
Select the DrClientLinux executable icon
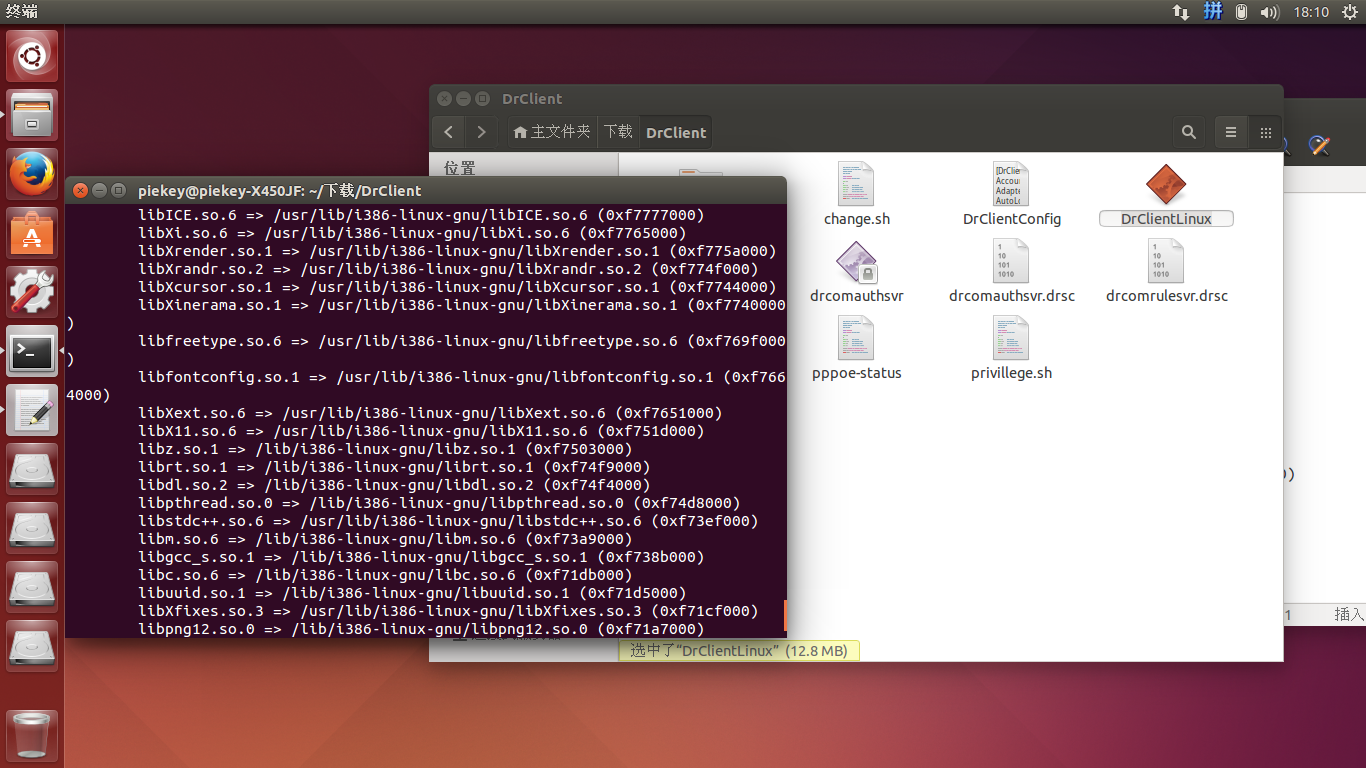[x=1165, y=185]
